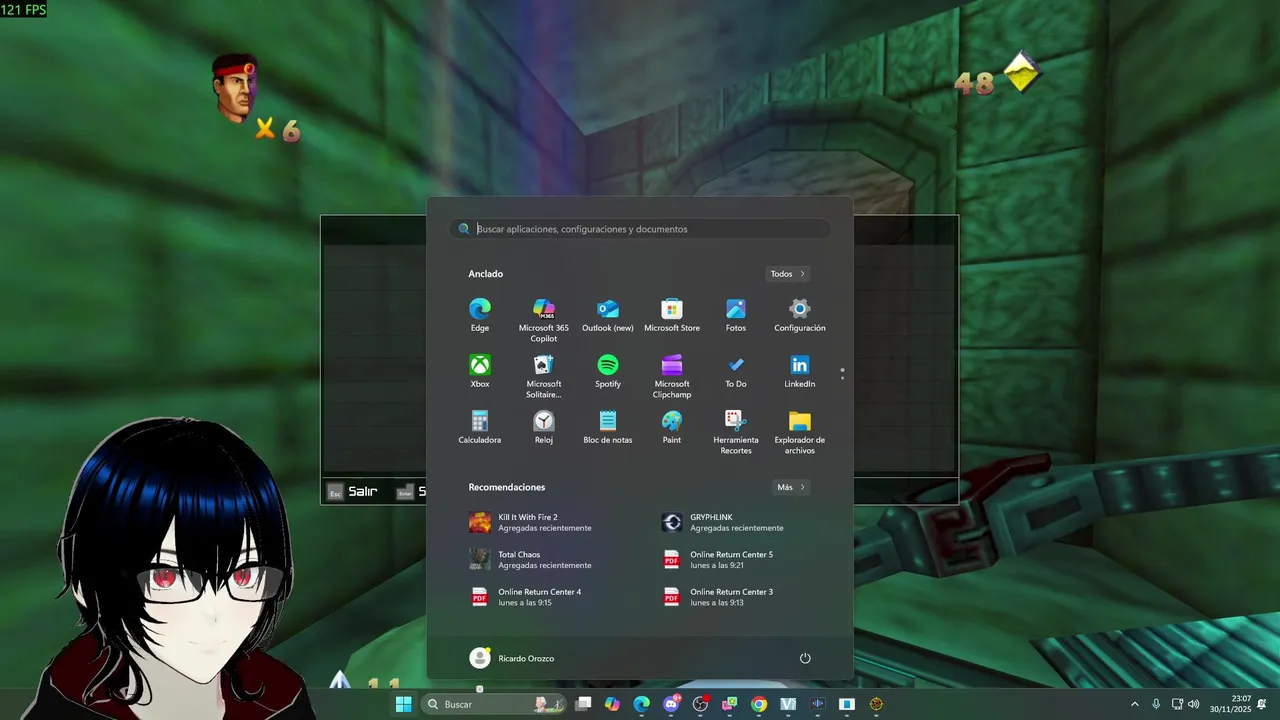
Task: Open Explorador de archivos
Action: coord(800,432)
